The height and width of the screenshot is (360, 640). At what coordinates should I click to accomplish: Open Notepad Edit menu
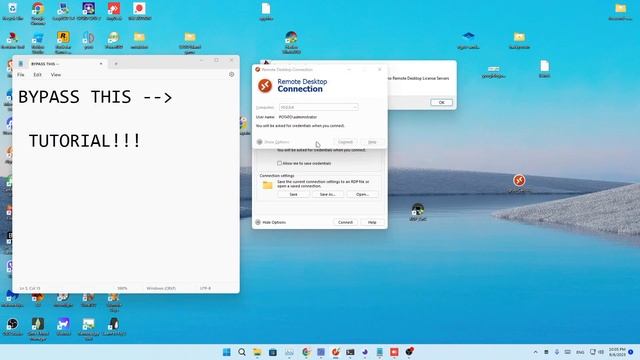point(38,75)
